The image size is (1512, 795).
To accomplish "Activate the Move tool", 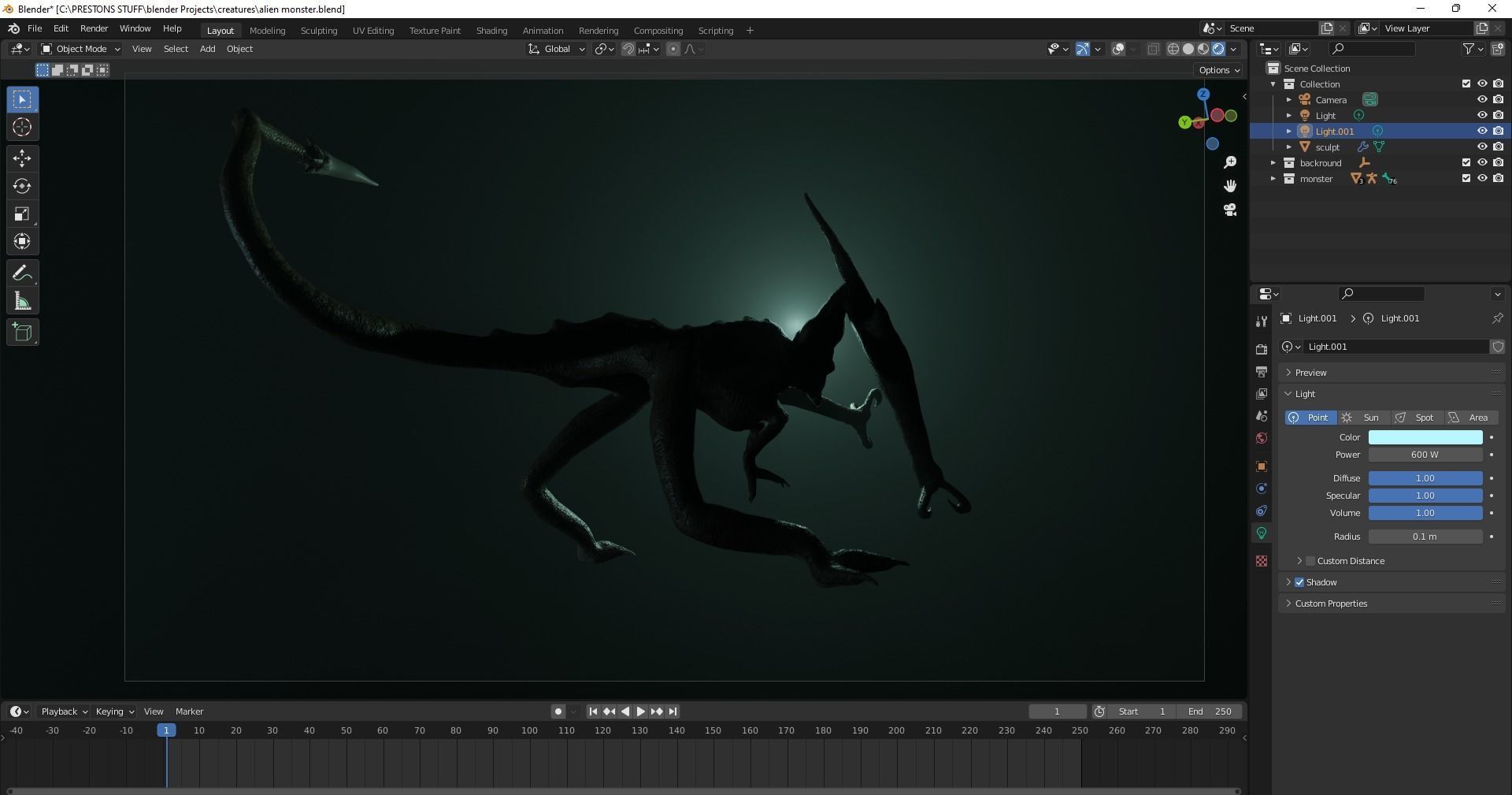I will pyautogui.click(x=22, y=158).
